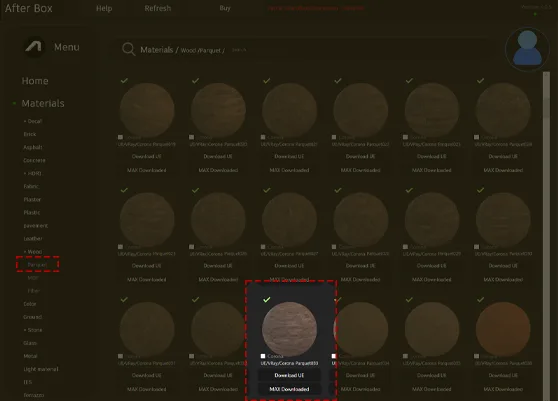This screenshot has height=401, width=558.
Task: Select the highlighted Parquet033 material sphere
Action: [289, 329]
